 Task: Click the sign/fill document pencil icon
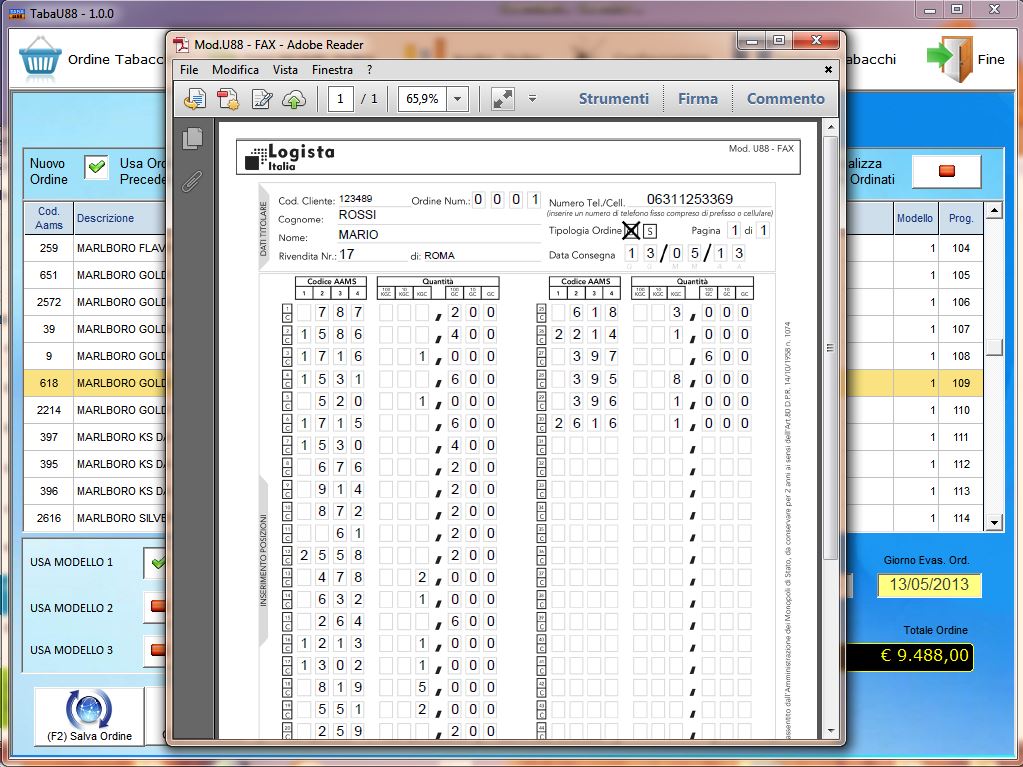[x=262, y=99]
